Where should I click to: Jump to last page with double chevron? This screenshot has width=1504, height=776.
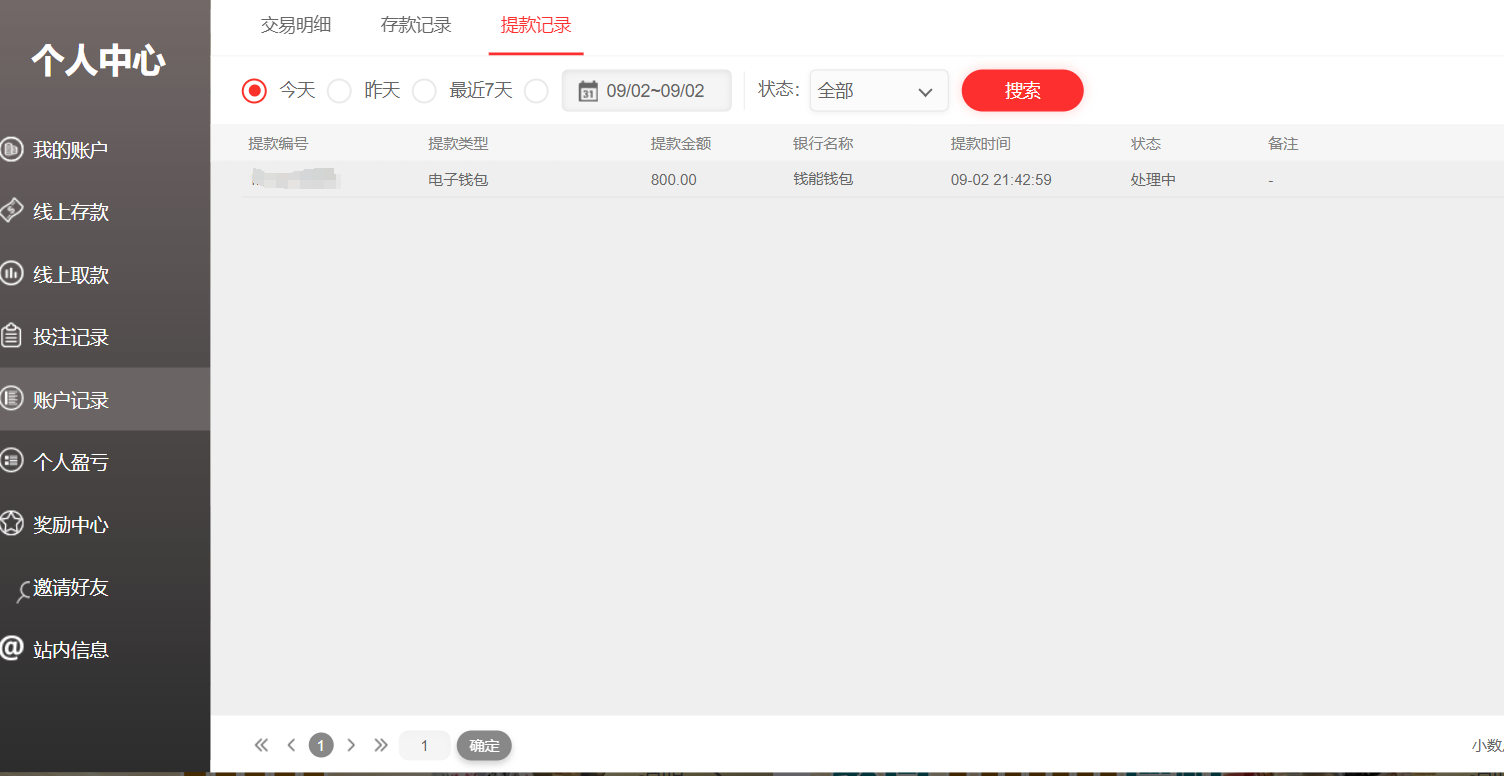pyautogui.click(x=381, y=745)
